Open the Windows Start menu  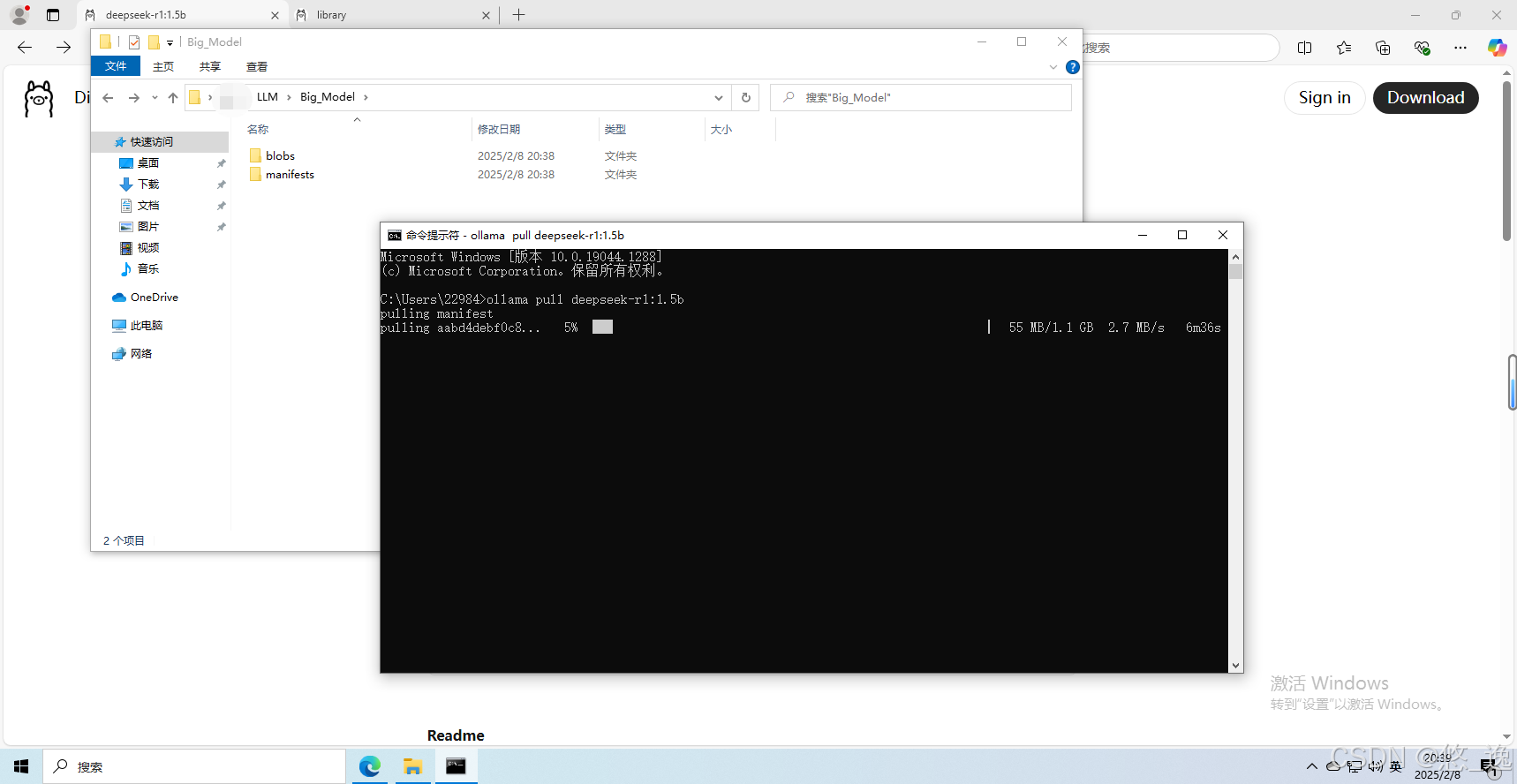click(x=21, y=766)
